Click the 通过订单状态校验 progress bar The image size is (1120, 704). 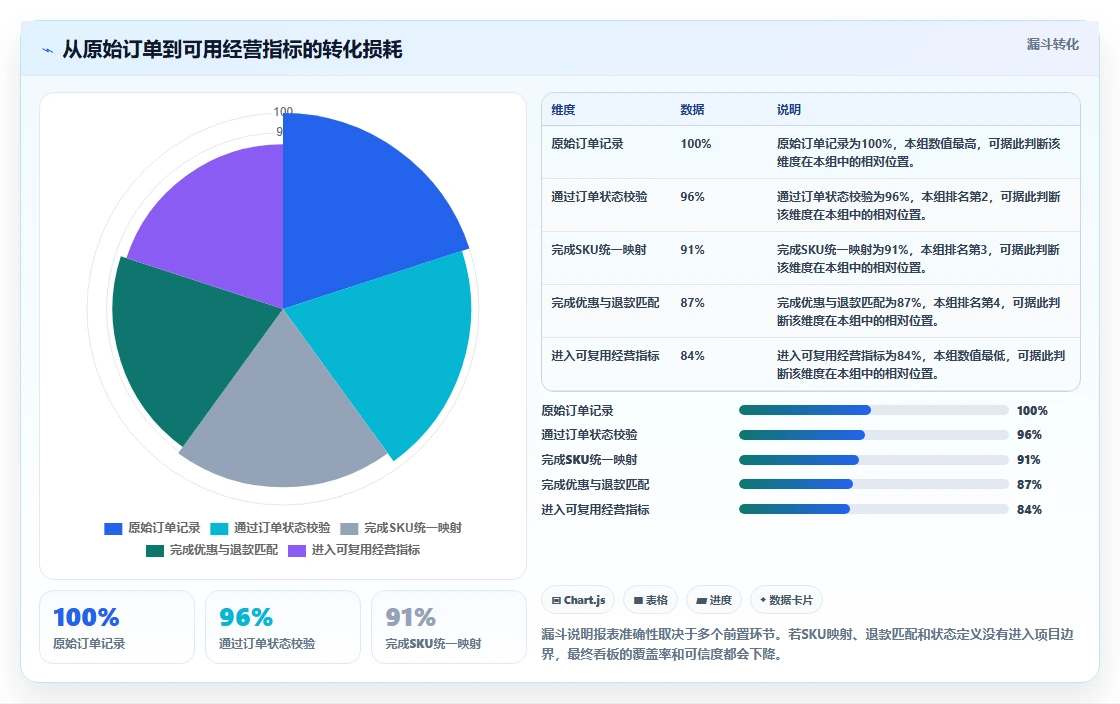(x=874, y=435)
